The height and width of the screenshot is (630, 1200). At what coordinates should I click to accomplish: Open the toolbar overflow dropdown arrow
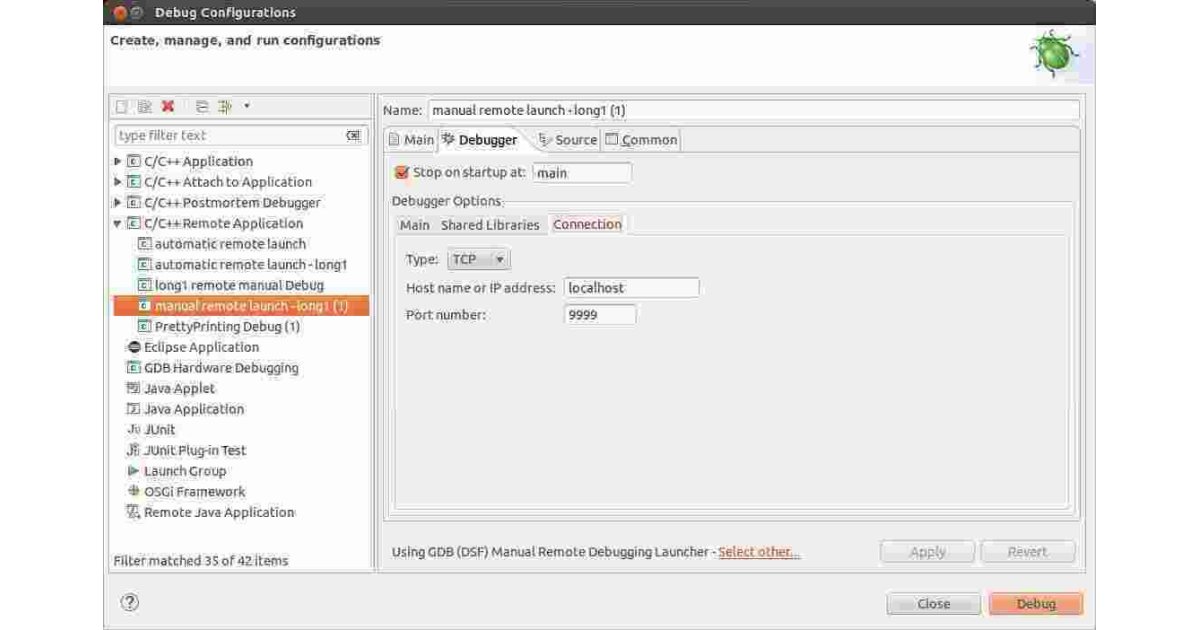[247, 106]
